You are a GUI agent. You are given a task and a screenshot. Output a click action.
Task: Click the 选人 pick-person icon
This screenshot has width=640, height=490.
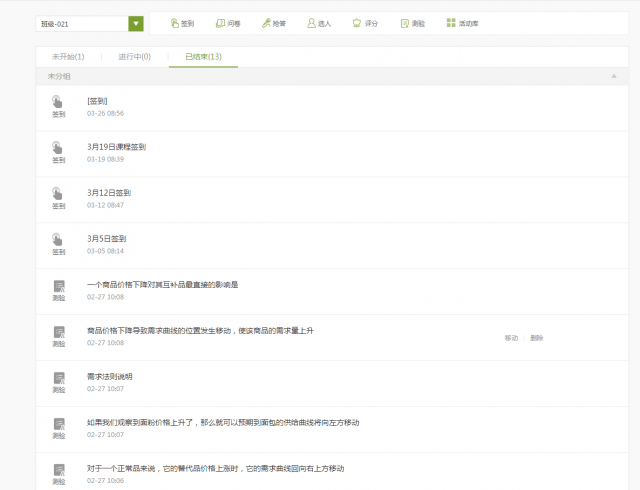click(318, 23)
